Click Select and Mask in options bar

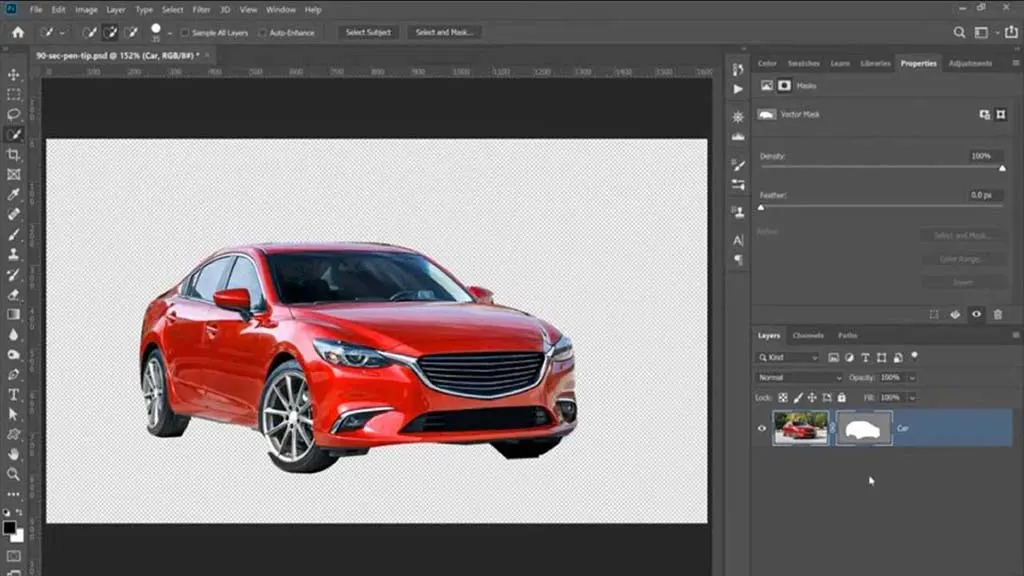coord(444,32)
